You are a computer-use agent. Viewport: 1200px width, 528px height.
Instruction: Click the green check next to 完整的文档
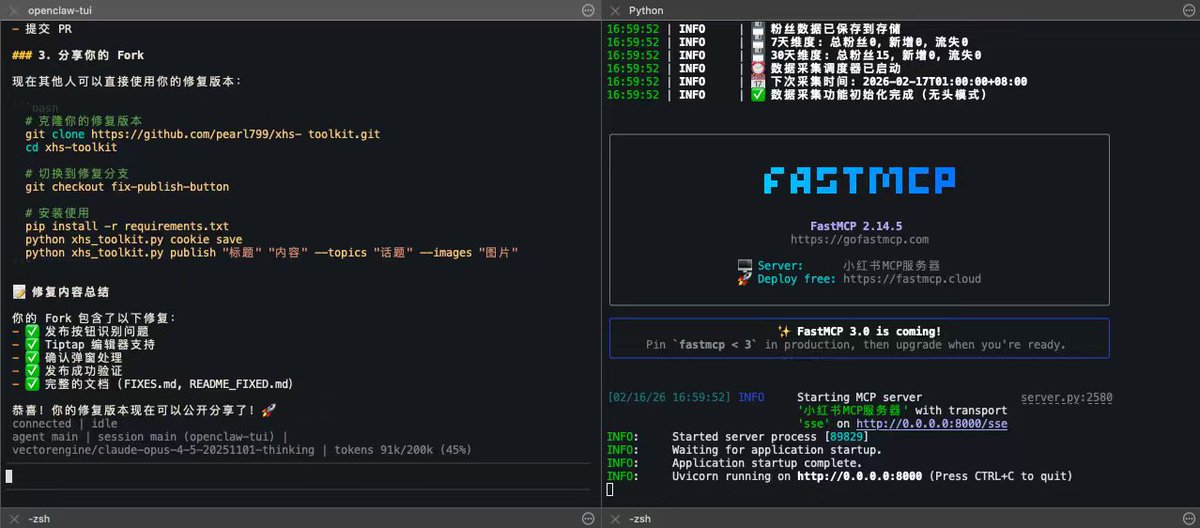(32, 384)
